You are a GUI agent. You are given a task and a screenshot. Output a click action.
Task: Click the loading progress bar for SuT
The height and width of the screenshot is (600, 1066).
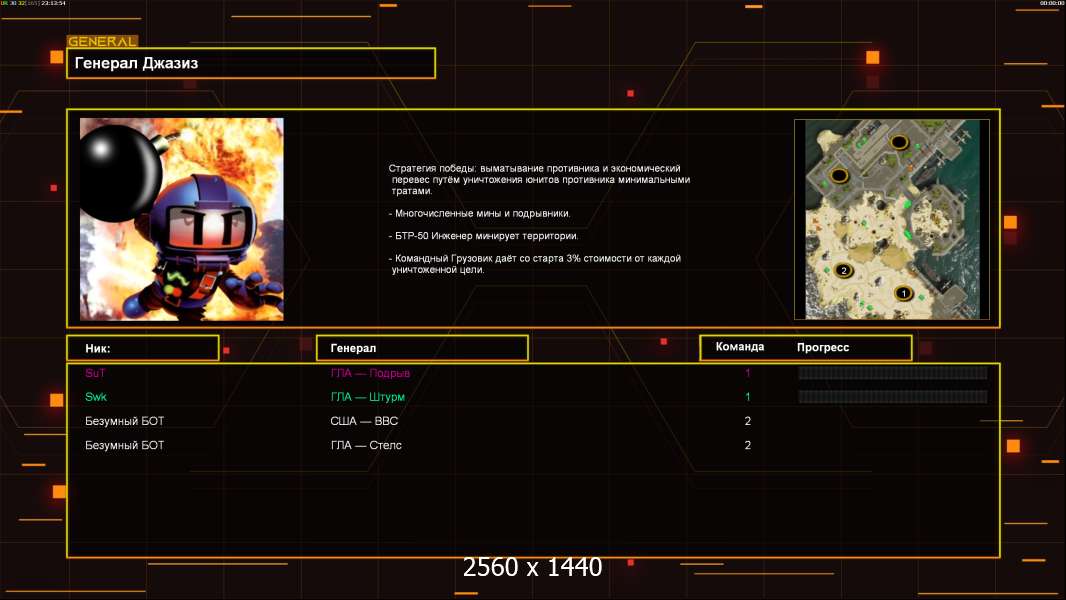893,372
